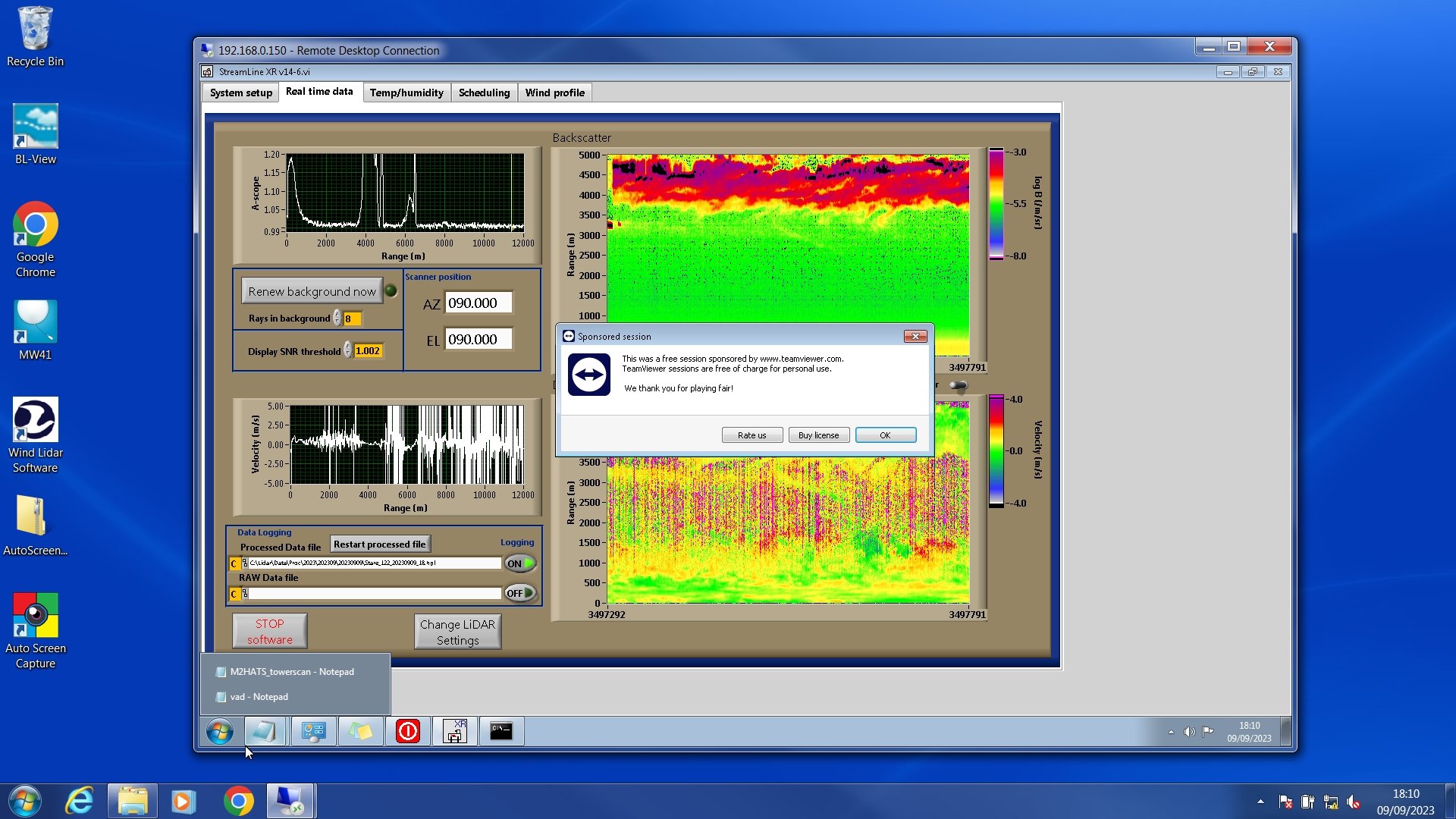The image size is (1456, 819).
Task: Click the AZ scanner position field
Action: [x=479, y=303]
